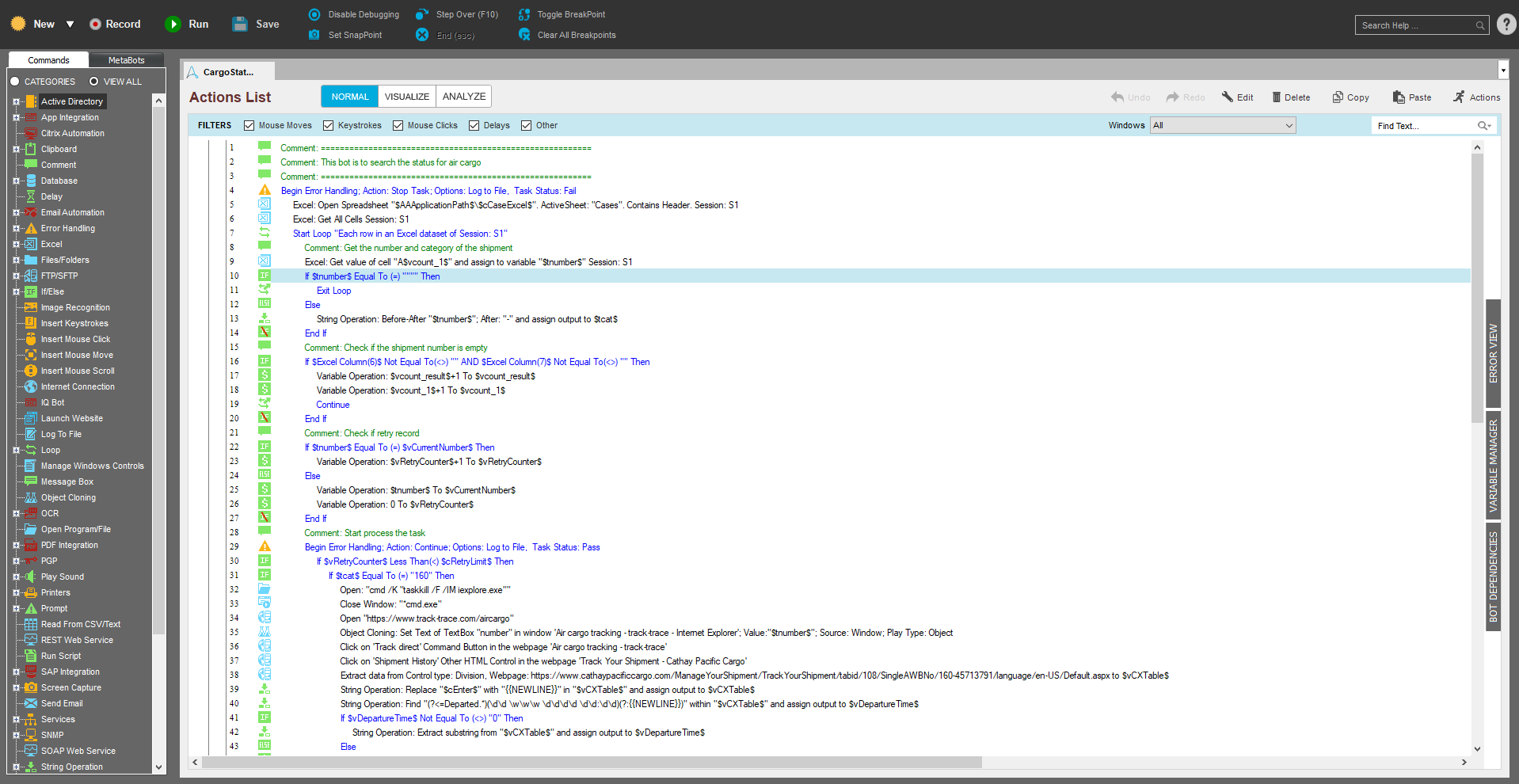Open the ERROR VIEW side panel
Screen dimensions: 1519x784
tap(1493, 353)
